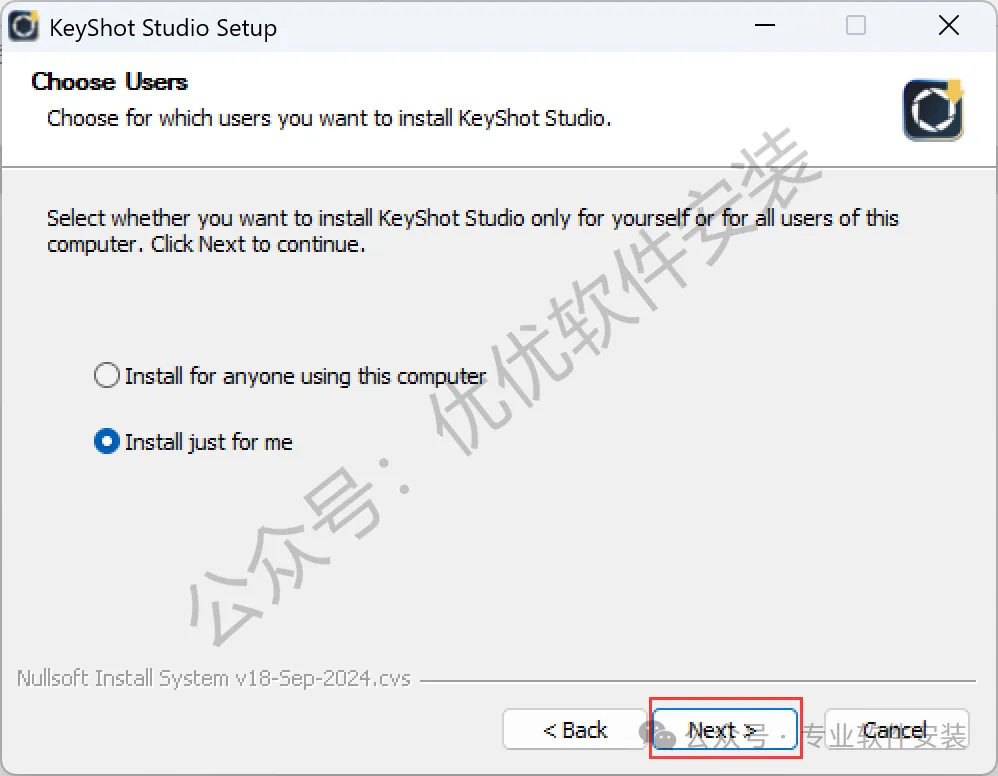Click the 'Install for anyone using this computer' label text
998x776 pixels.
pos(306,376)
